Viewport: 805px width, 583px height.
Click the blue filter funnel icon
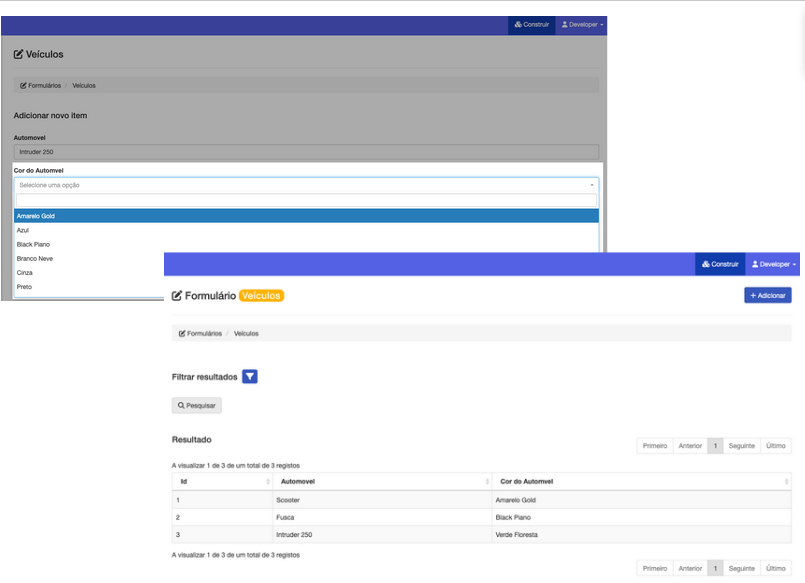tap(250, 377)
